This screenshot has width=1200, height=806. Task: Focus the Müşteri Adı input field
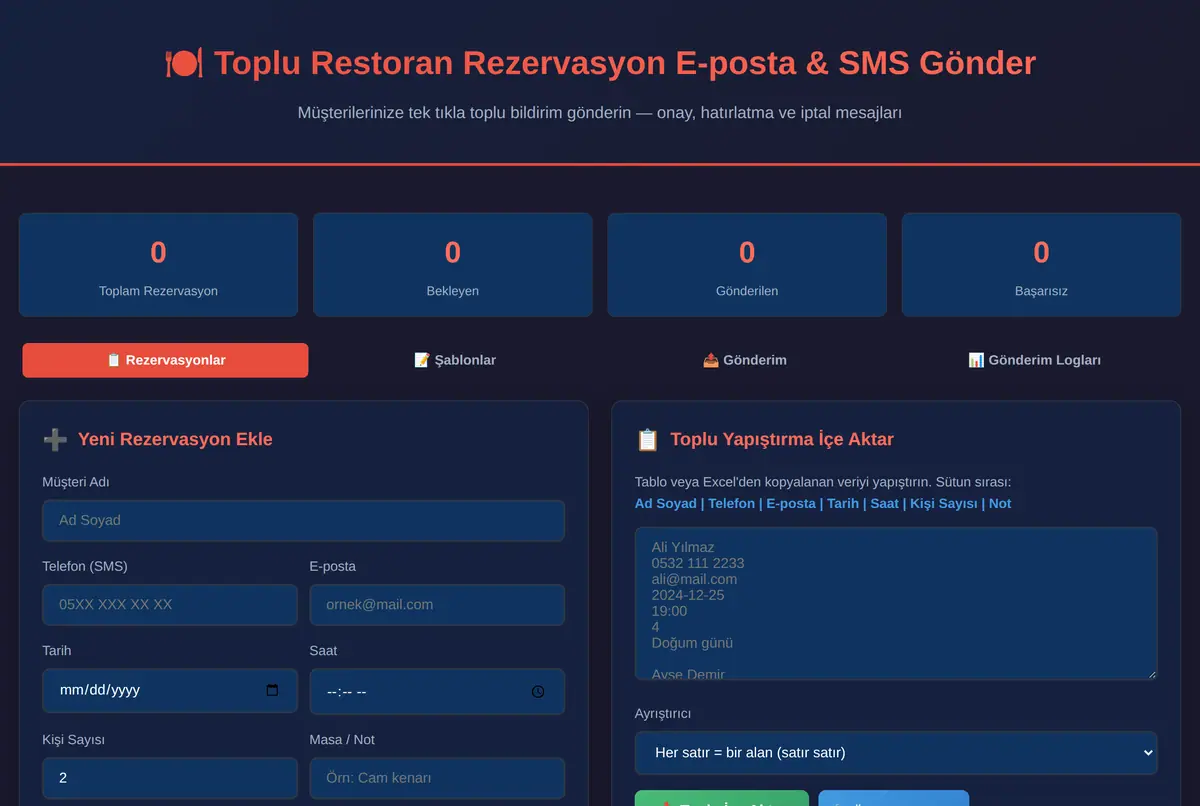point(304,520)
